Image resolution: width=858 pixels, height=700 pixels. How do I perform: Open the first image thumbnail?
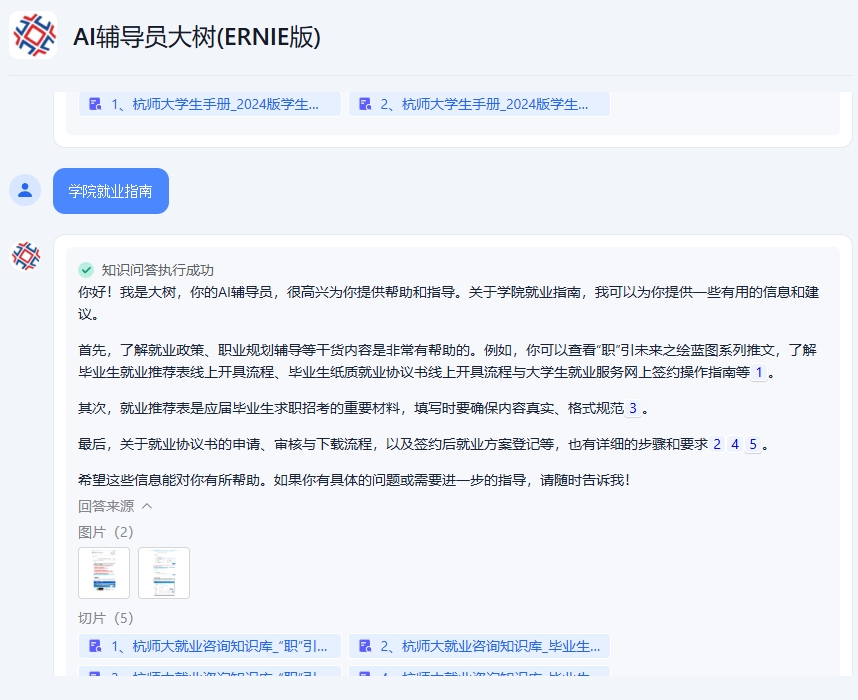point(104,573)
